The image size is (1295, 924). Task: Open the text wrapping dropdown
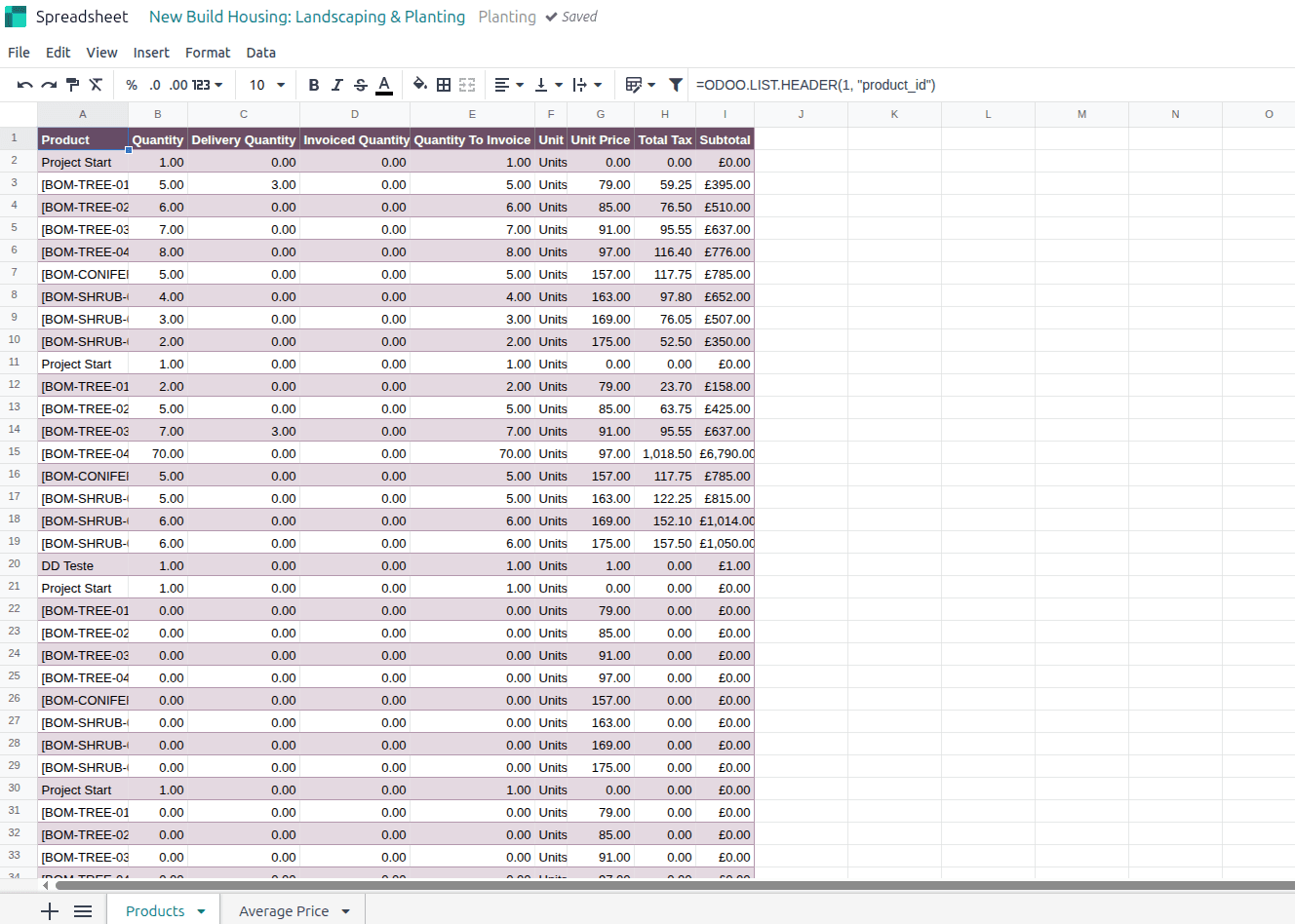point(587,85)
